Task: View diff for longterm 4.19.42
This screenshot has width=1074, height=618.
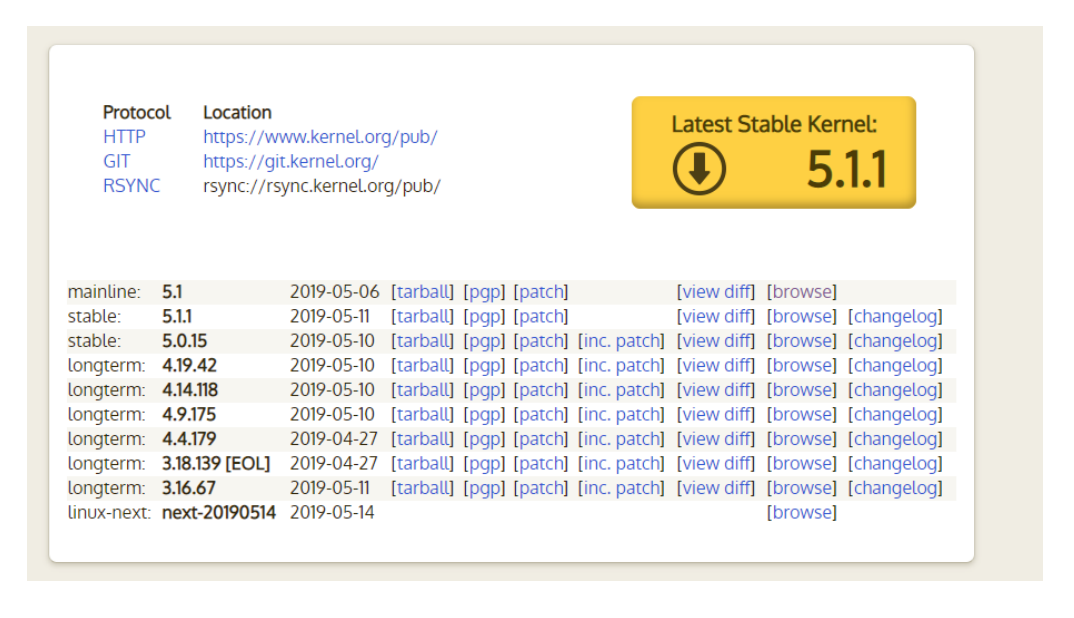Action: coord(716,366)
